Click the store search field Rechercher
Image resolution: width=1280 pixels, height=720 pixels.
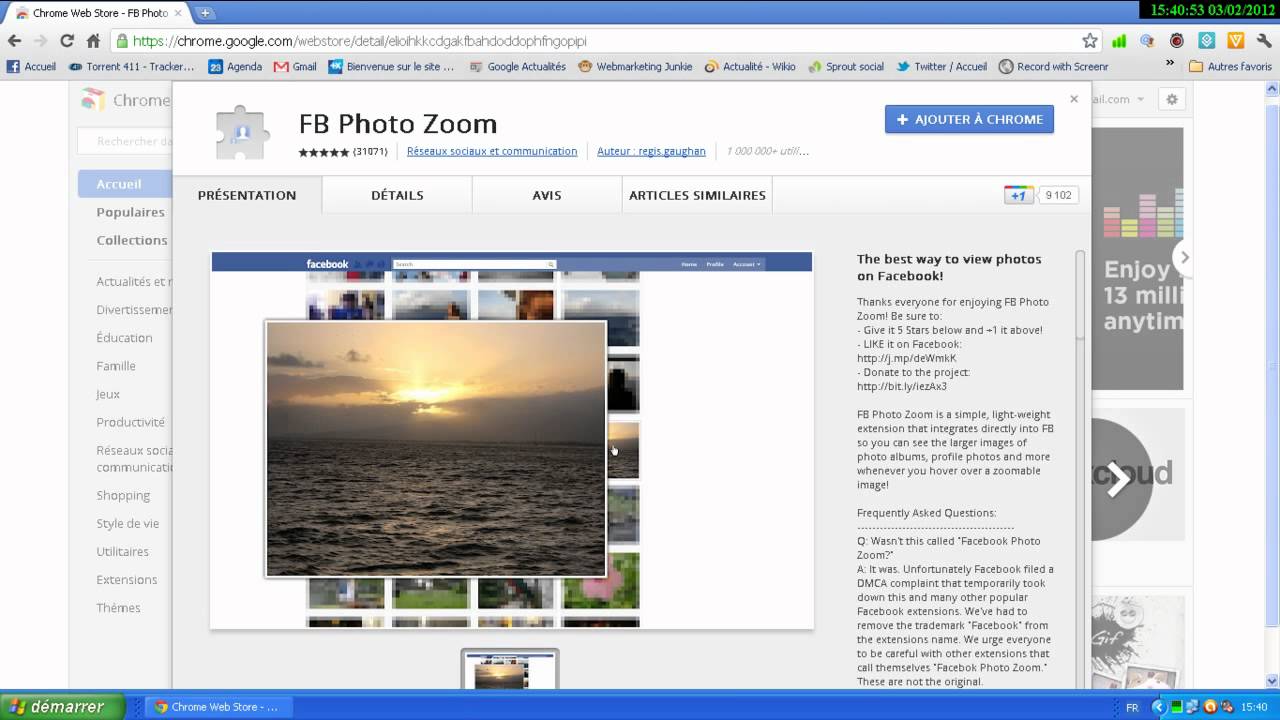pyautogui.click(x=125, y=141)
